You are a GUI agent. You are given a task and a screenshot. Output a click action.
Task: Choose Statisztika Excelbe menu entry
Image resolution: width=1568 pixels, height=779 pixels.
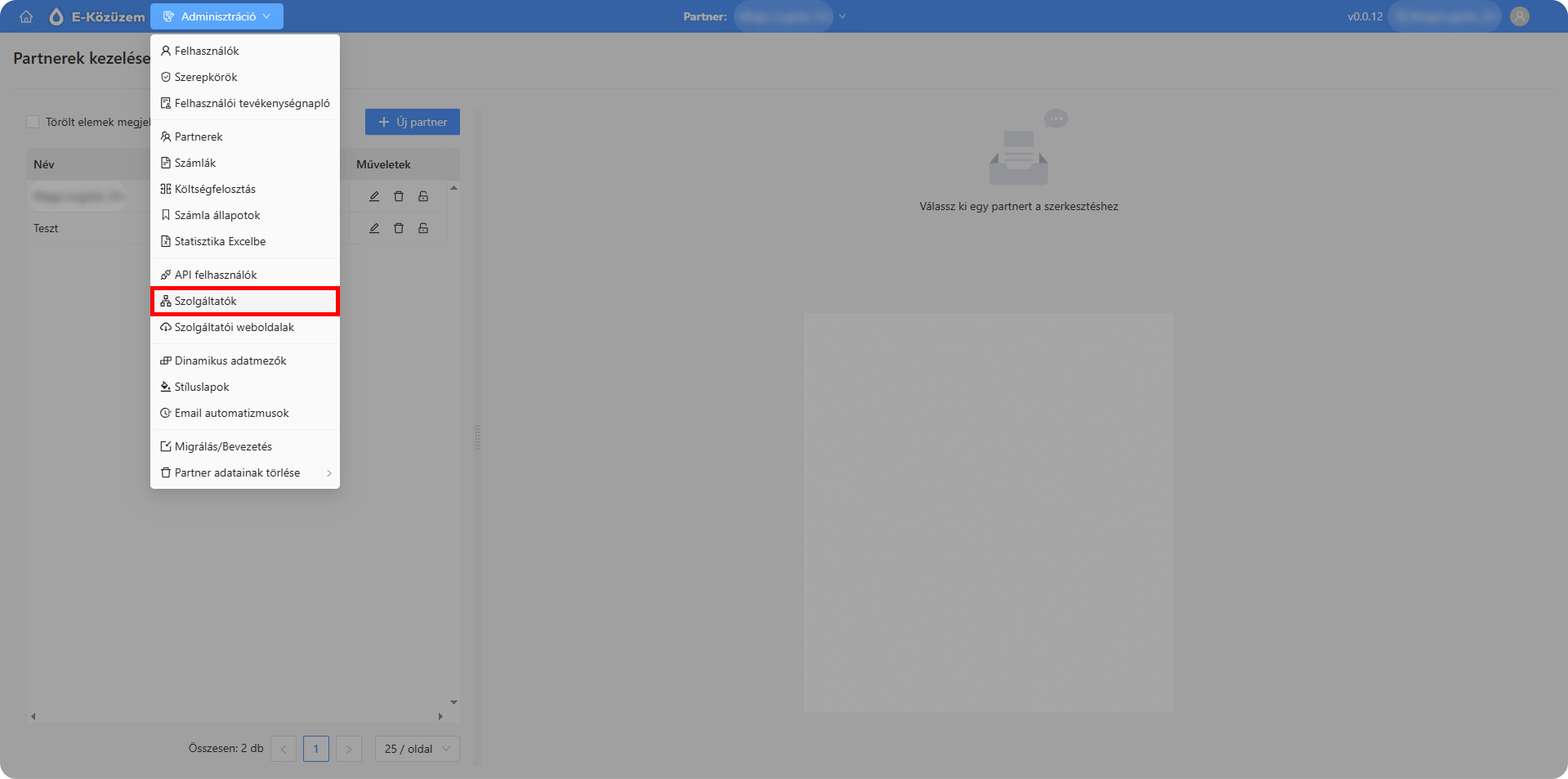245,241
